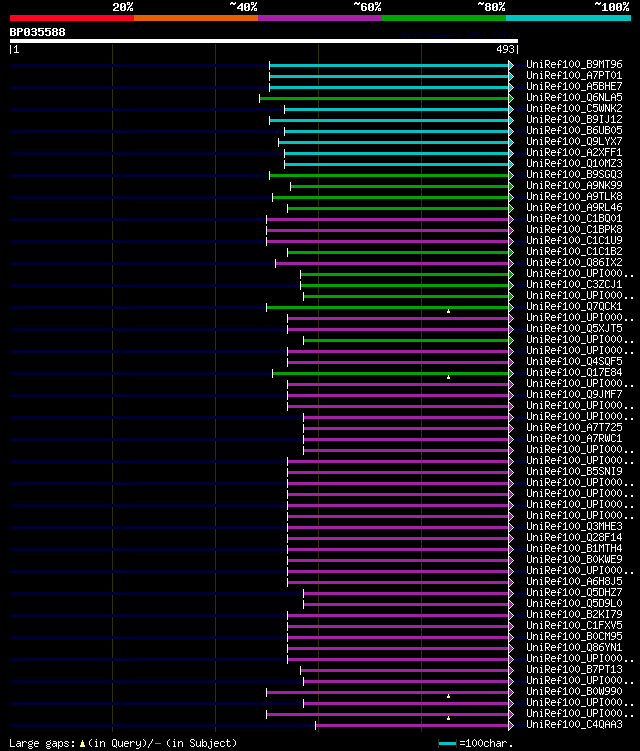
Task: Click the yellow gap marker on Q17E84 row
Action: click(x=448, y=377)
